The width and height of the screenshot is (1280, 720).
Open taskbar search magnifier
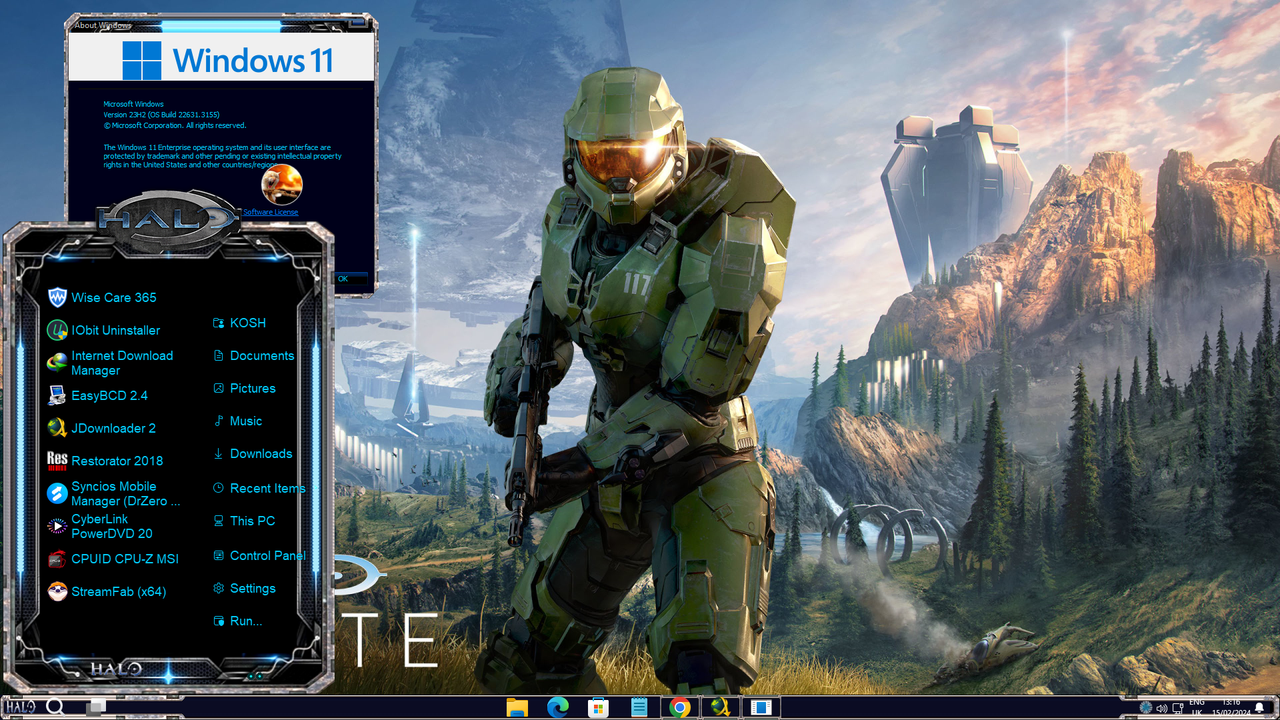click(x=55, y=707)
